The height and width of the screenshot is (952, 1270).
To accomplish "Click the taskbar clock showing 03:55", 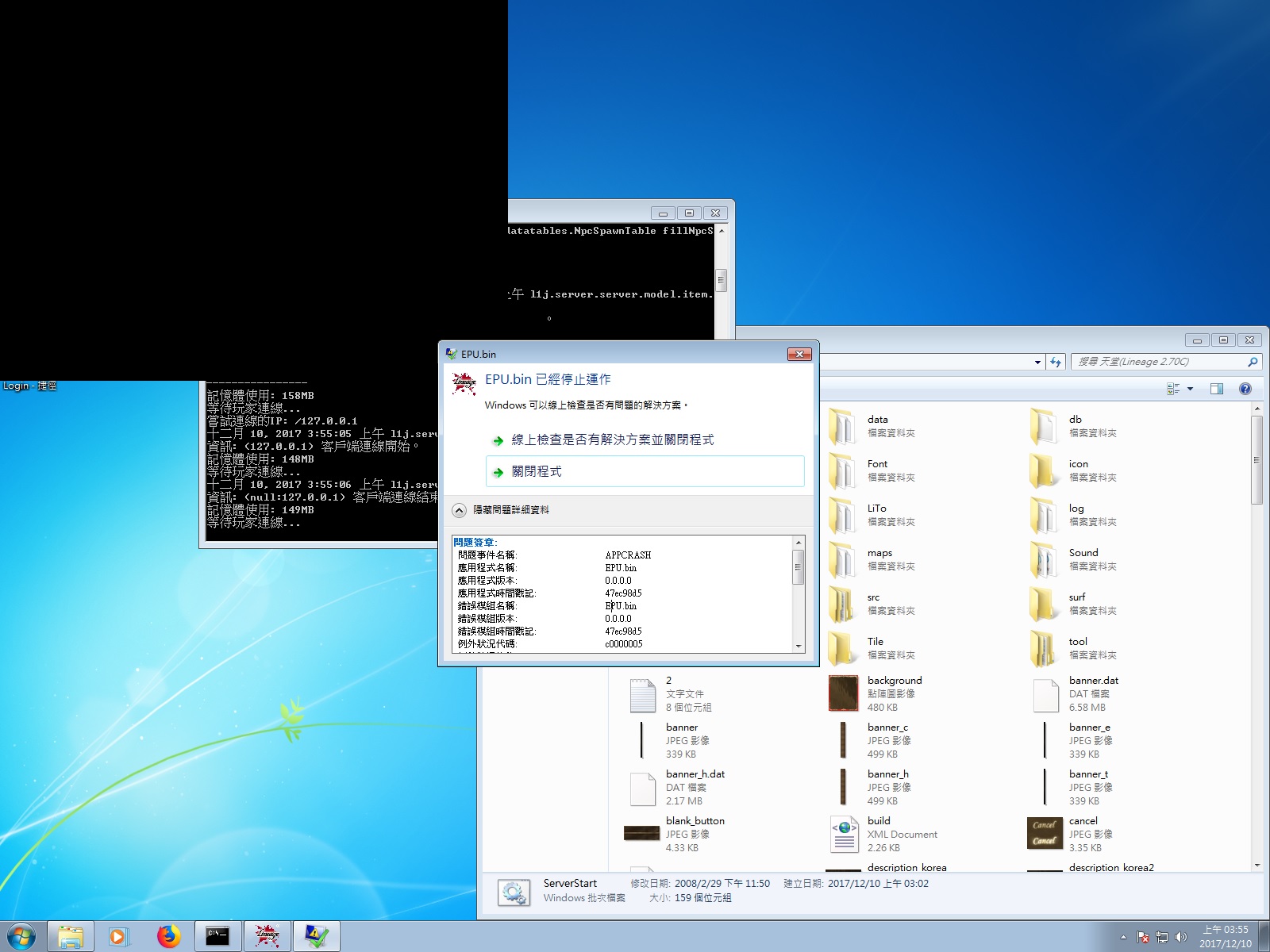I will pos(1225,937).
